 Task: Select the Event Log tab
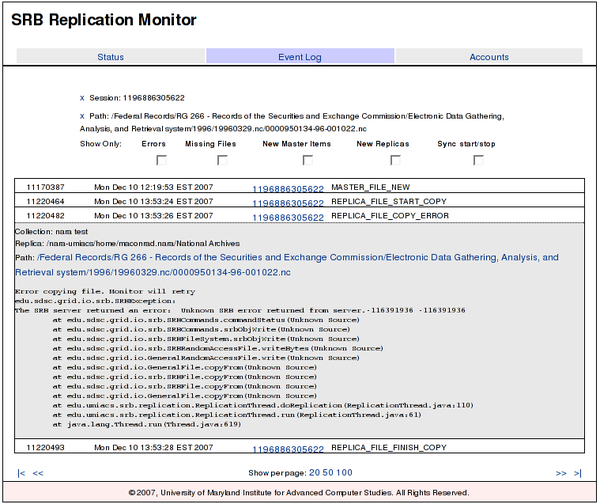[299, 57]
